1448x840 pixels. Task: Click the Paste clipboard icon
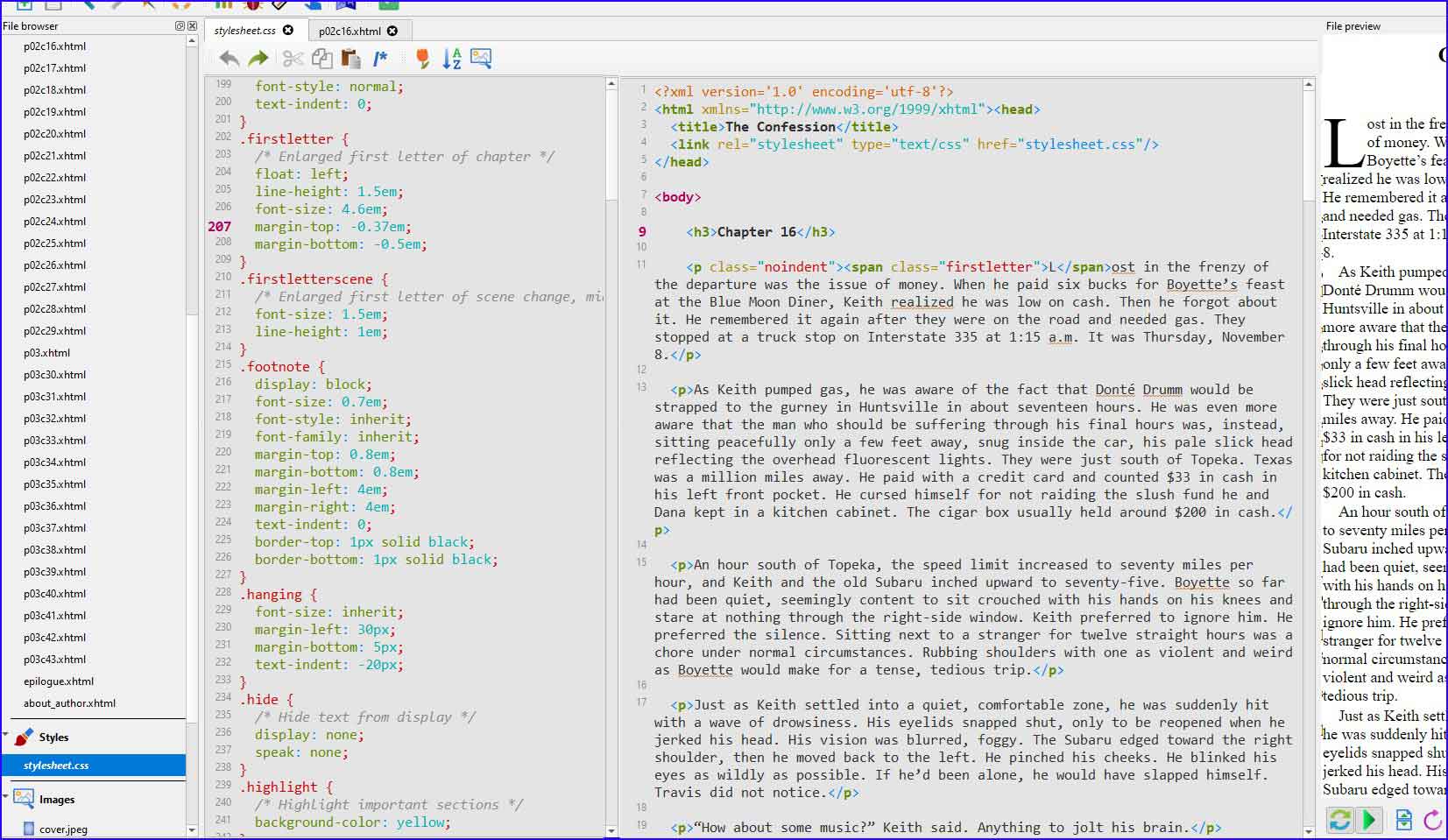tap(351, 59)
